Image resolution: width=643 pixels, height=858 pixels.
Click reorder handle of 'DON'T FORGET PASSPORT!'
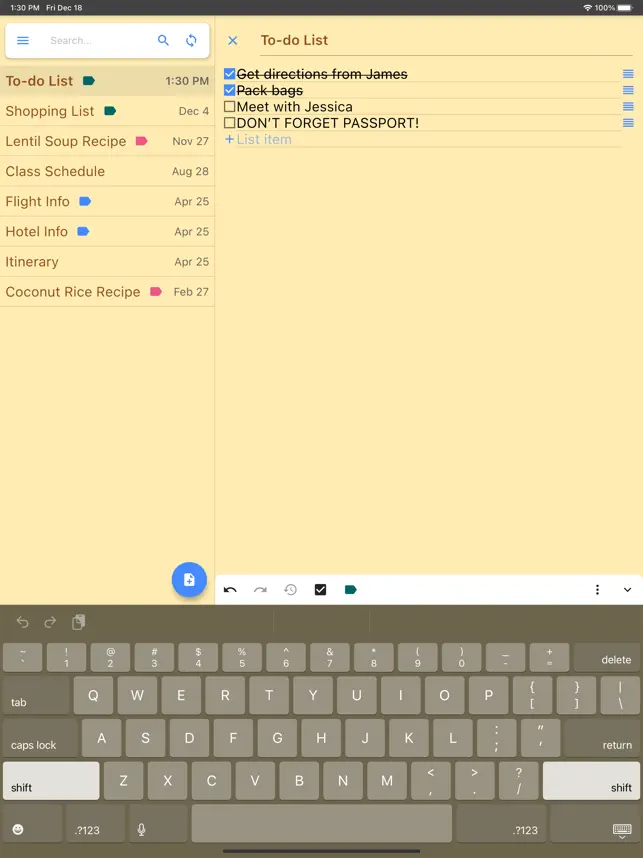click(628, 123)
